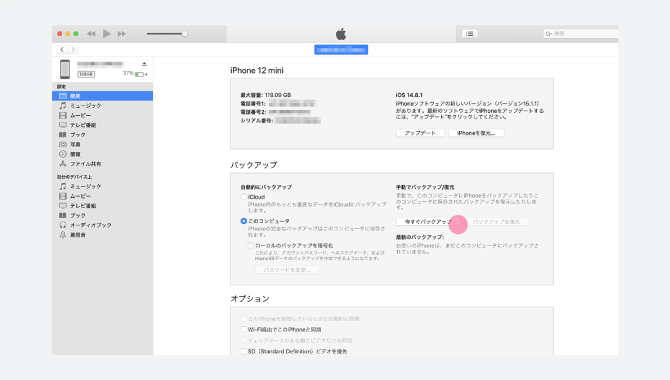Viewport: 670px width, 380px height.
Task: Go forward with the right chevron
Action: (x=73, y=50)
